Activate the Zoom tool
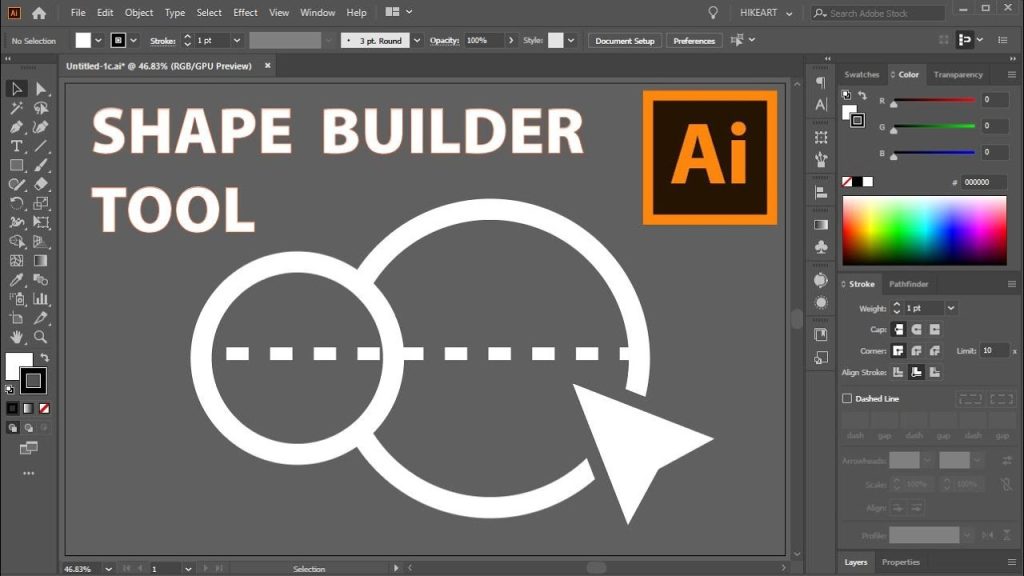This screenshot has height=576, width=1024. (40, 338)
